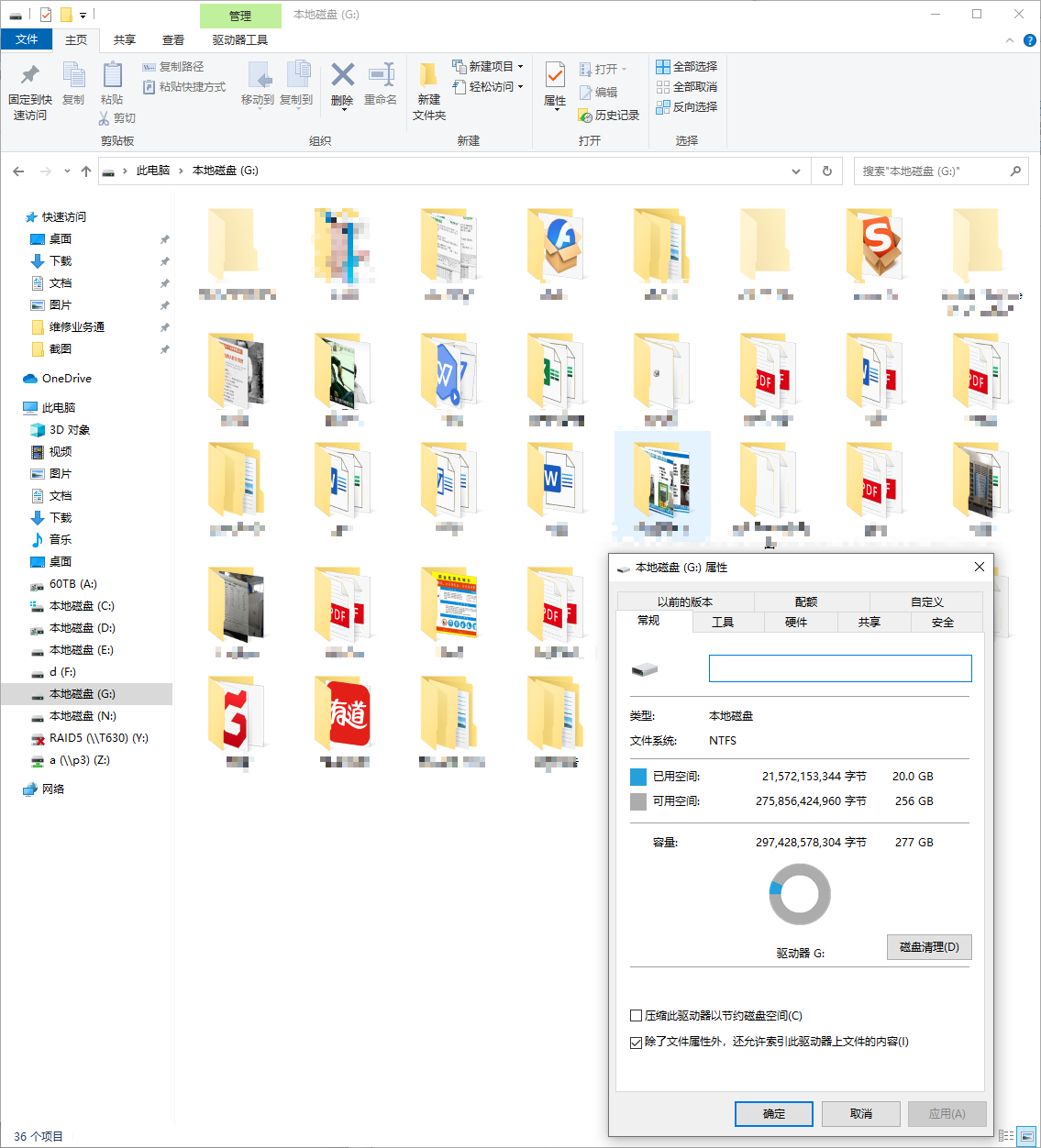Click the 新建文件夹 (New folder) icon
The height and width of the screenshot is (1148, 1041).
(428, 76)
